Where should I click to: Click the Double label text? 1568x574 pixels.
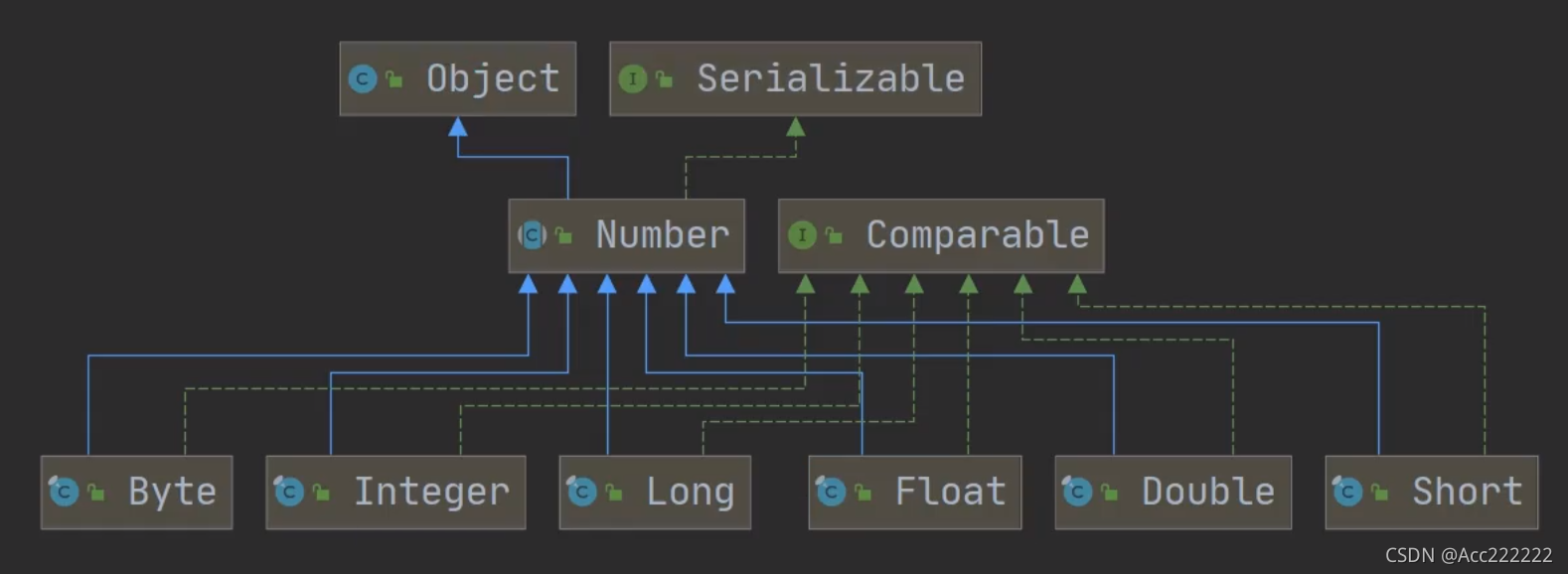(1208, 492)
